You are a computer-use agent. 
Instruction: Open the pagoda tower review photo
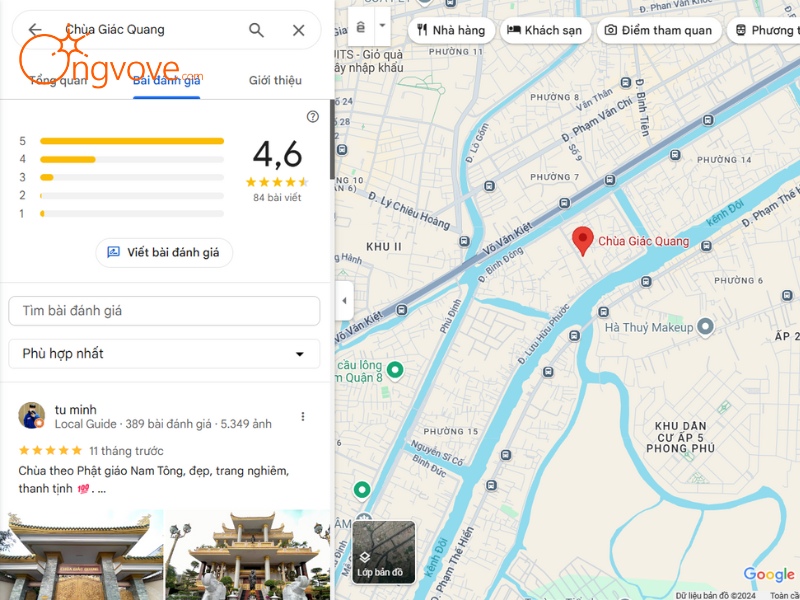[248, 555]
